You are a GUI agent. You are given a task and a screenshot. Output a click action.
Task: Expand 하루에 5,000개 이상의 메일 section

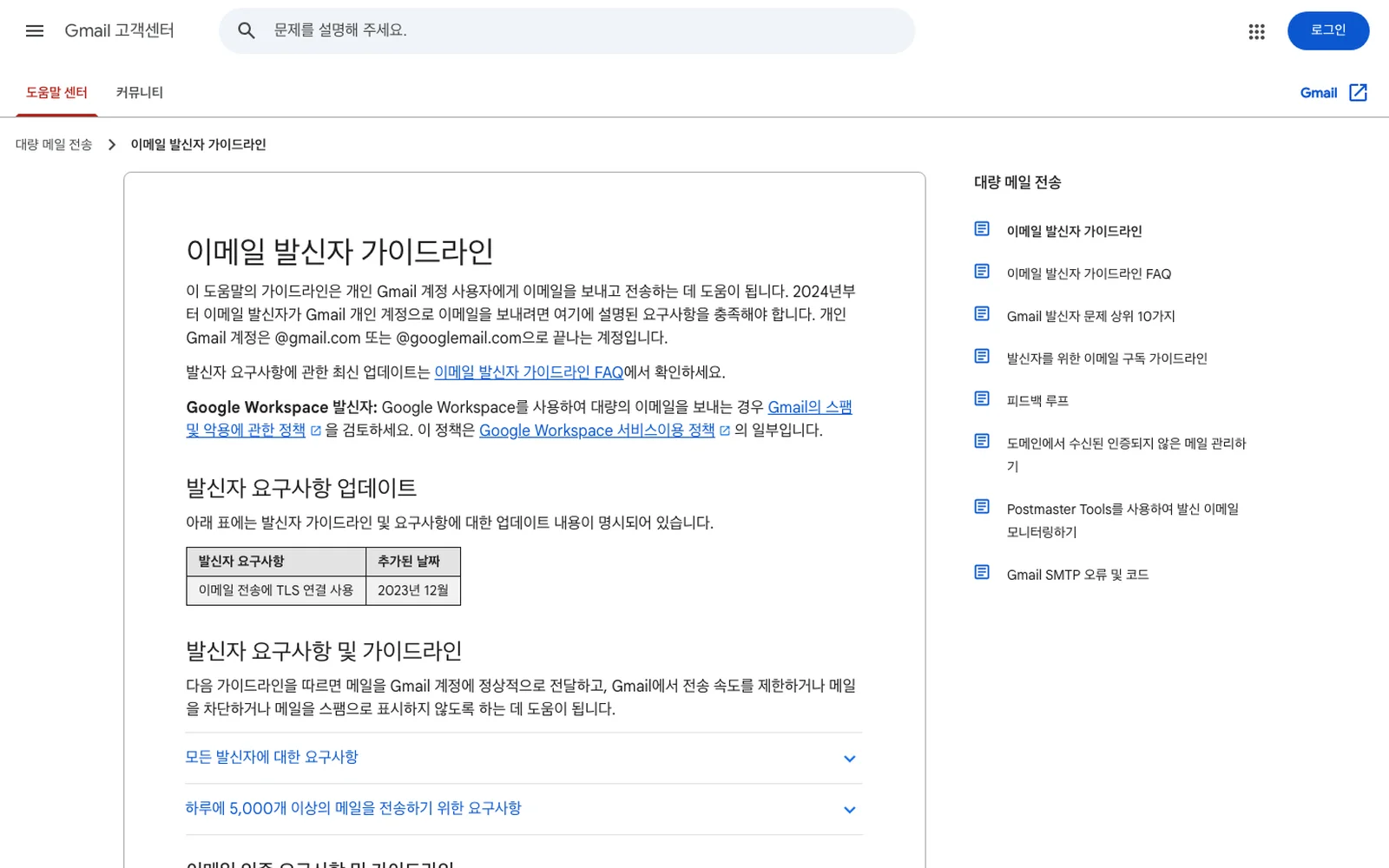click(523, 809)
